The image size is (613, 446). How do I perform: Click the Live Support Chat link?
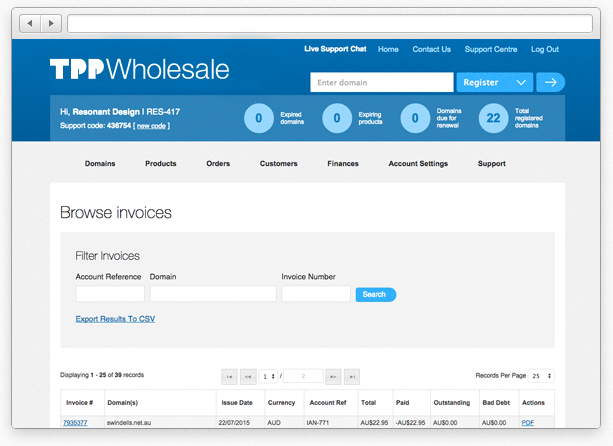(335, 49)
